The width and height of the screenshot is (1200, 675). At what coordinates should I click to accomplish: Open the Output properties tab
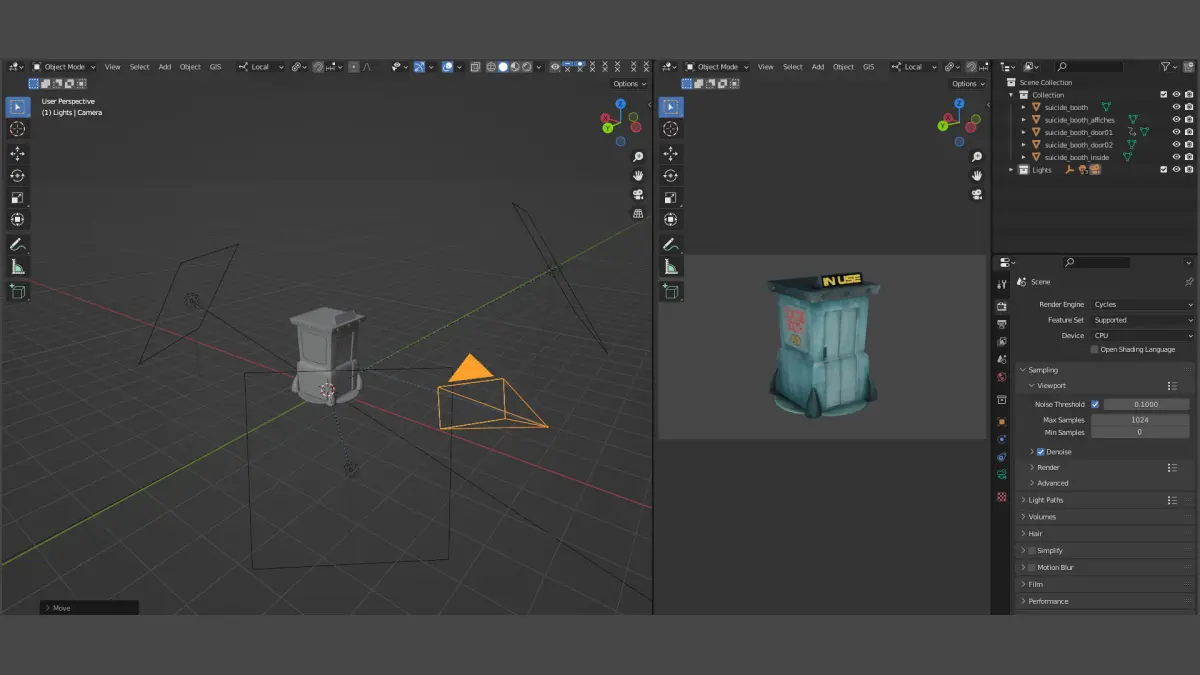(1002, 324)
